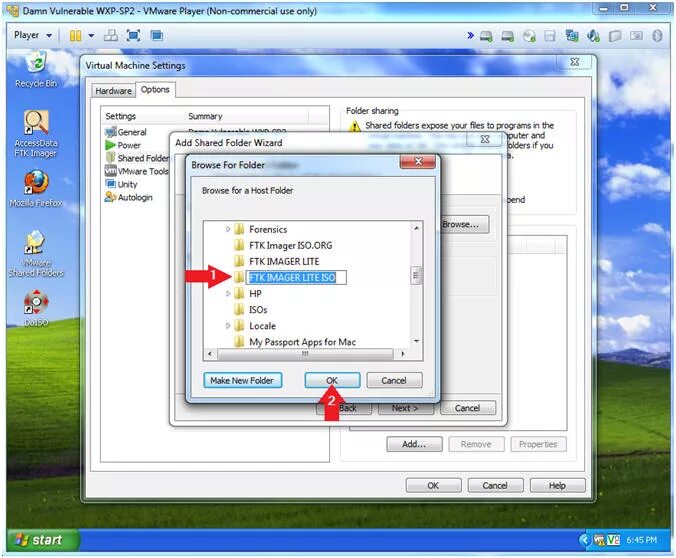Image resolution: width=676 pixels, height=558 pixels.
Task: Click the horizontal scrollbar left arrow
Action: click(210, 354)
